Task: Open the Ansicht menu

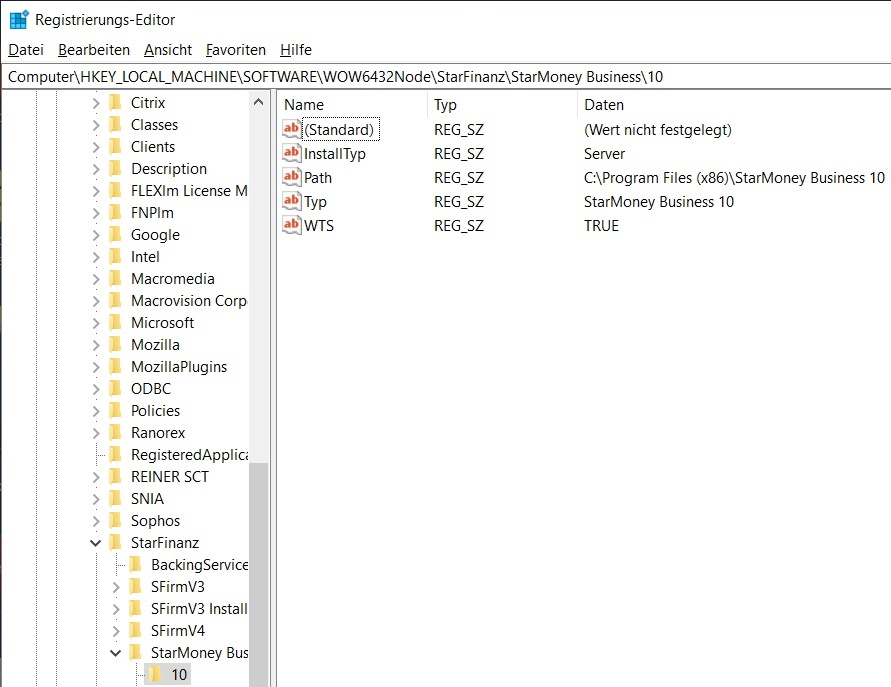Action: (168, 50)
